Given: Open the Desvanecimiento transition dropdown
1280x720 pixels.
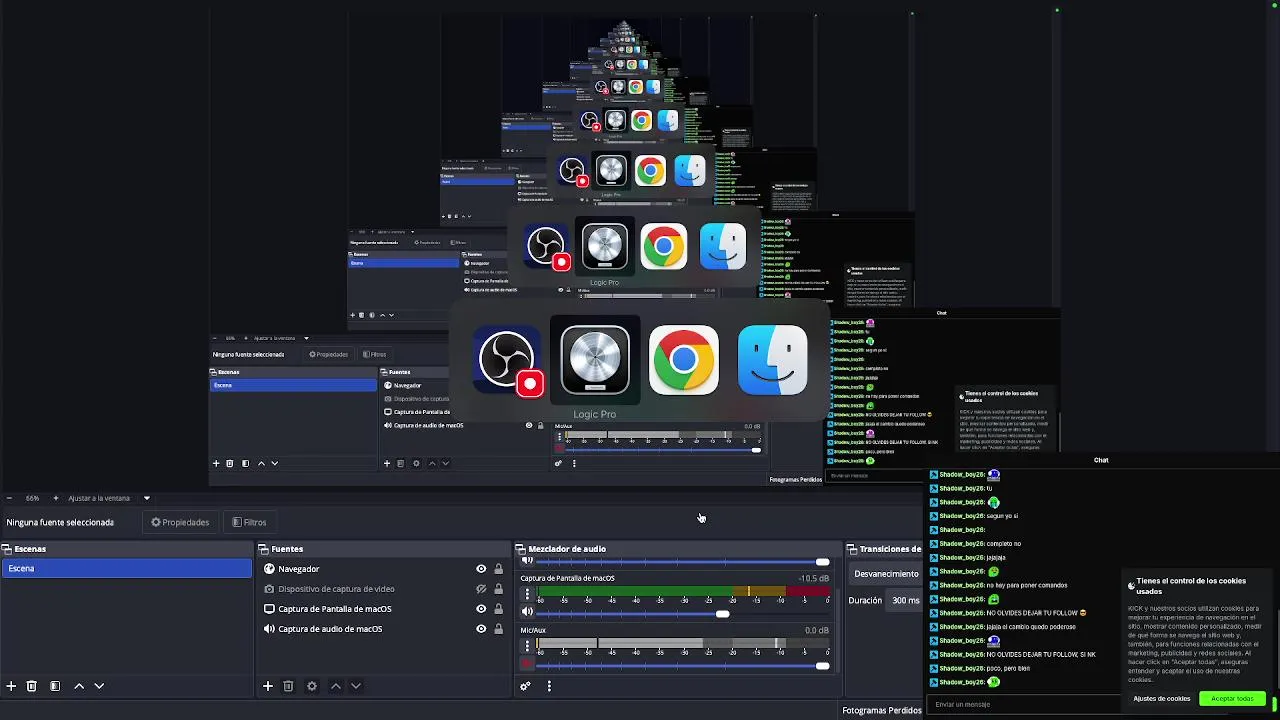Looking at the screenshot, I should pyautogui.click(x=886, y=574).
